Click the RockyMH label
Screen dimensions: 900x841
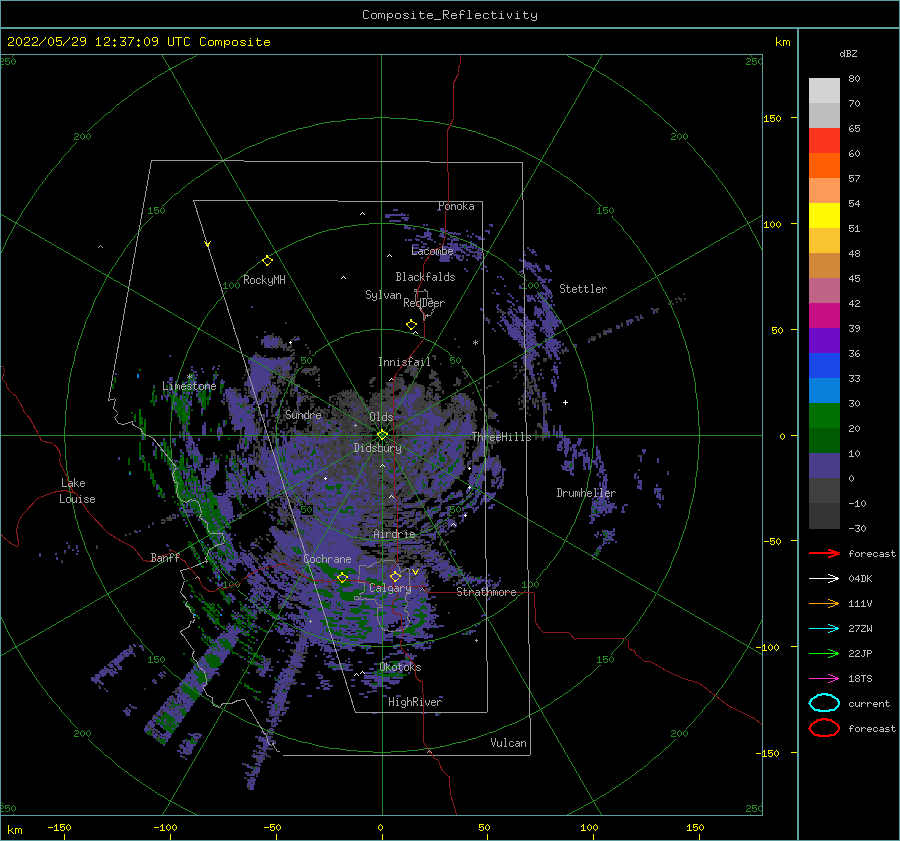pyautogui.click(x=264, y=280)
